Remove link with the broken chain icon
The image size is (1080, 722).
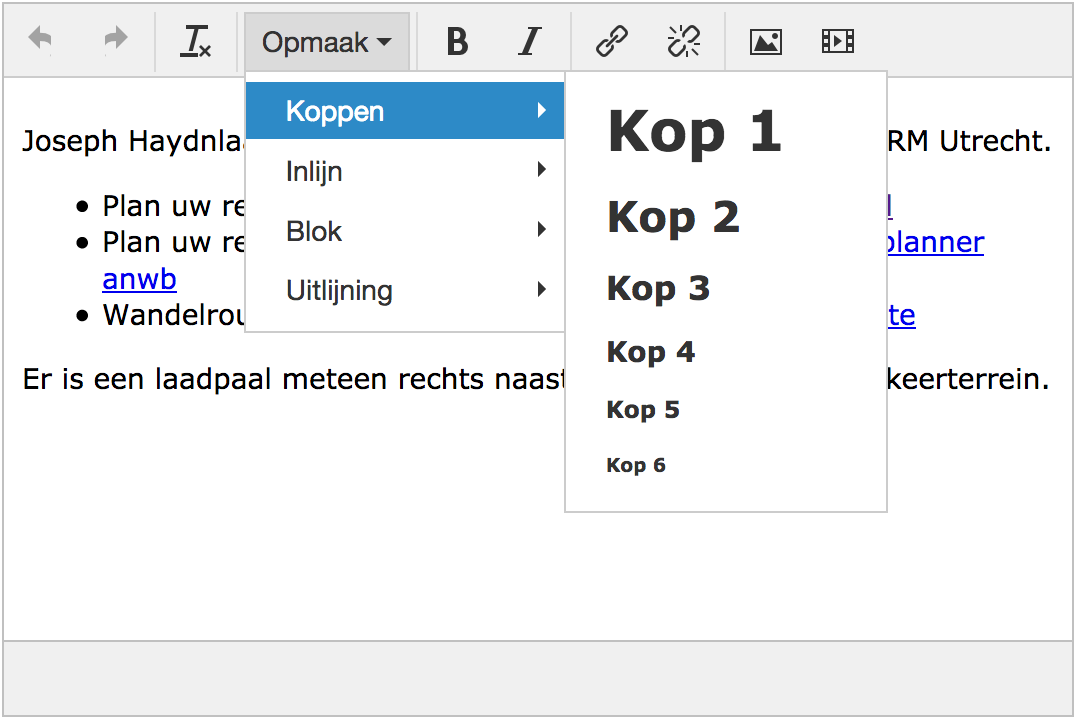pos(684,41)
